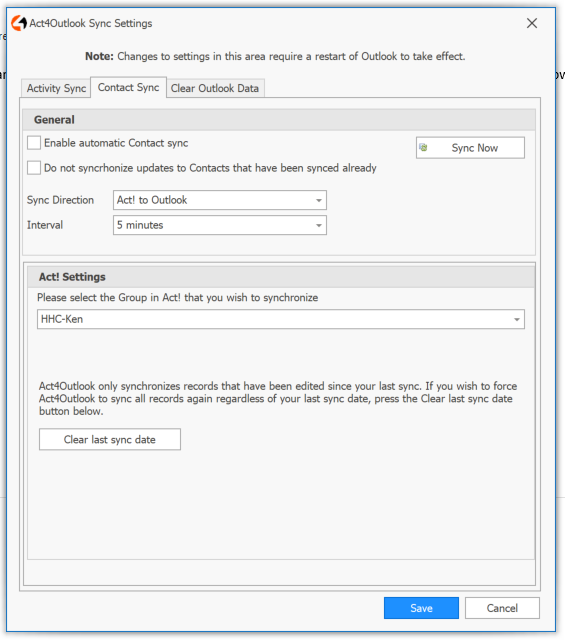The image size is (565, 643).
Task: Toggle 'Do not synchronize updates to Contacts' checkbox
Action: [34, 168]
